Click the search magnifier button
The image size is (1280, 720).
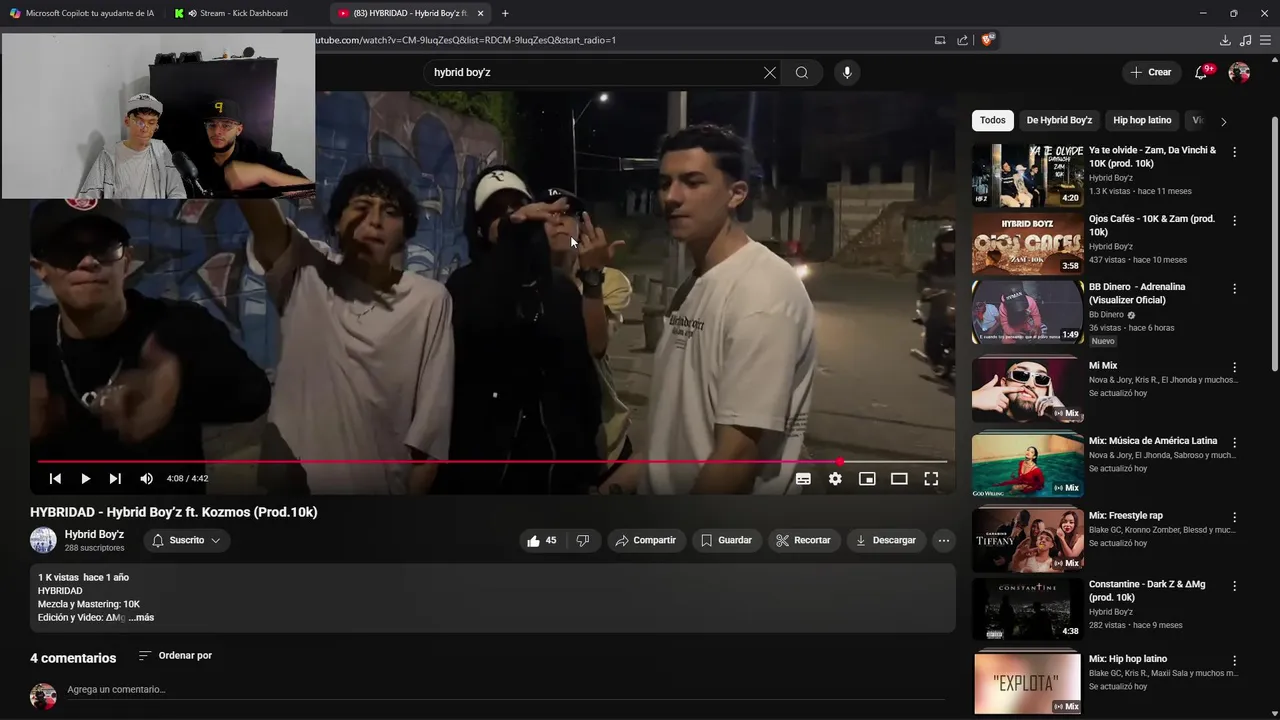(802, 72)
